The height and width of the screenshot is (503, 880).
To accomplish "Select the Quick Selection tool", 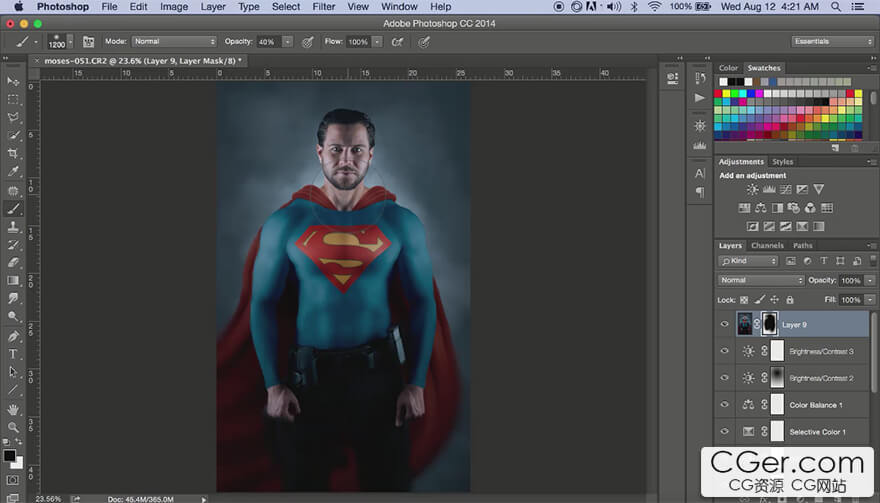I will tap(12, 135).
